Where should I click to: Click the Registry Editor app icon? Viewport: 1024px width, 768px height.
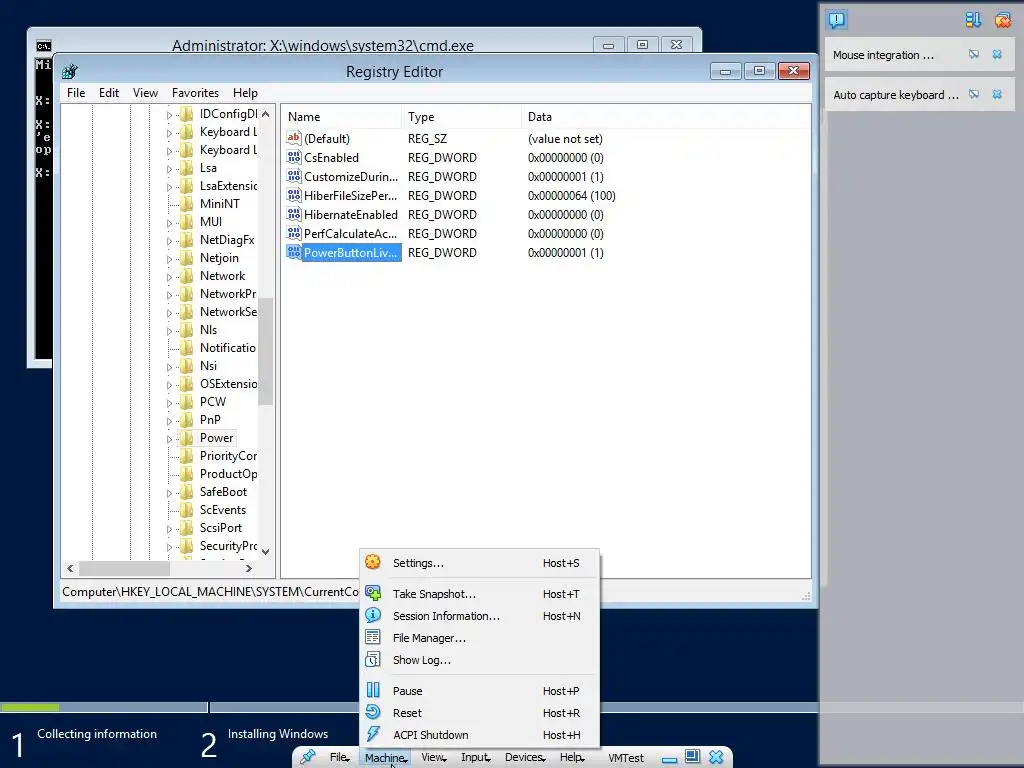point(70,71)
